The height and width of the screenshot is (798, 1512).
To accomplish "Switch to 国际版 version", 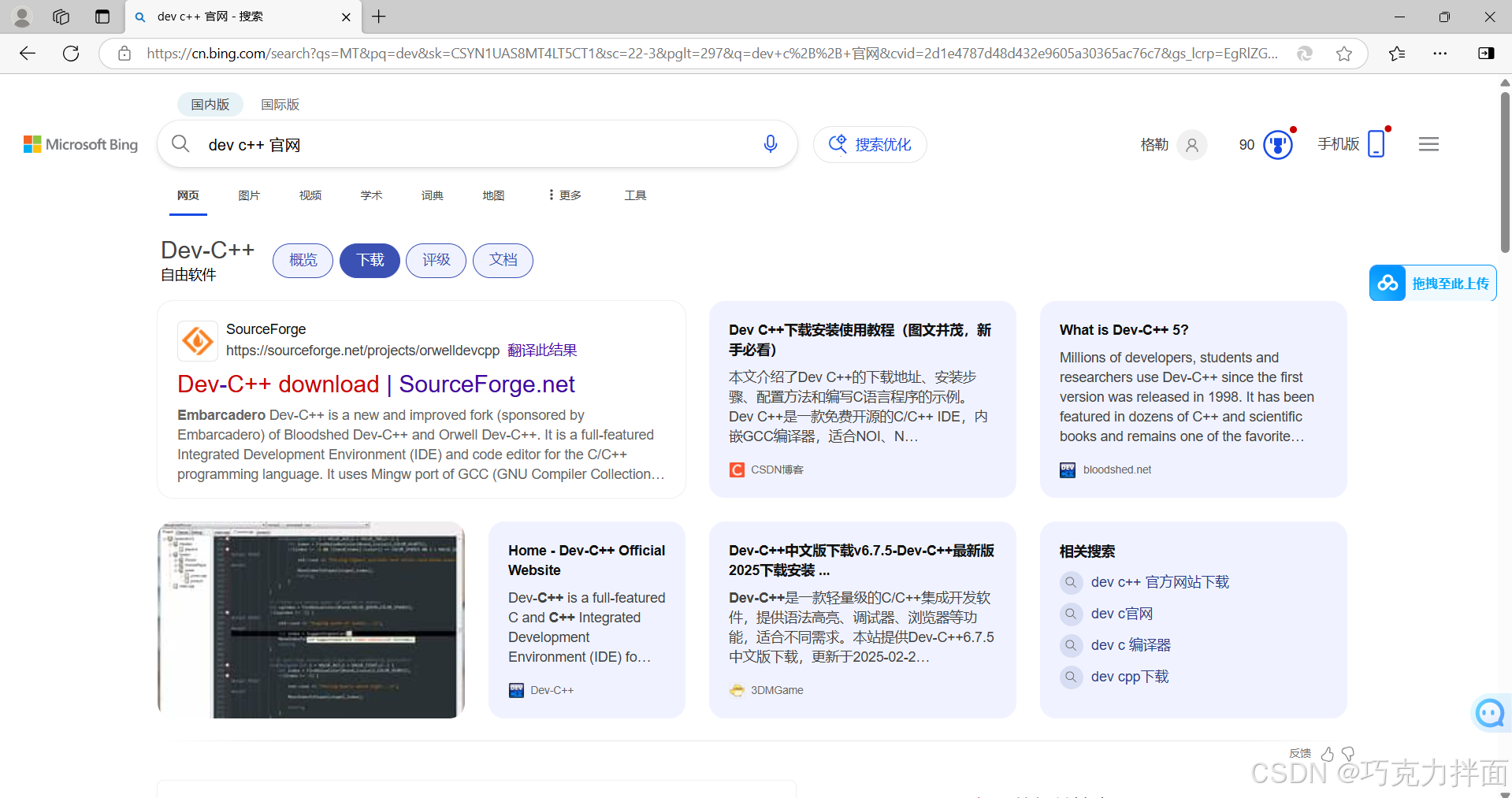I will tap(280, 104).
